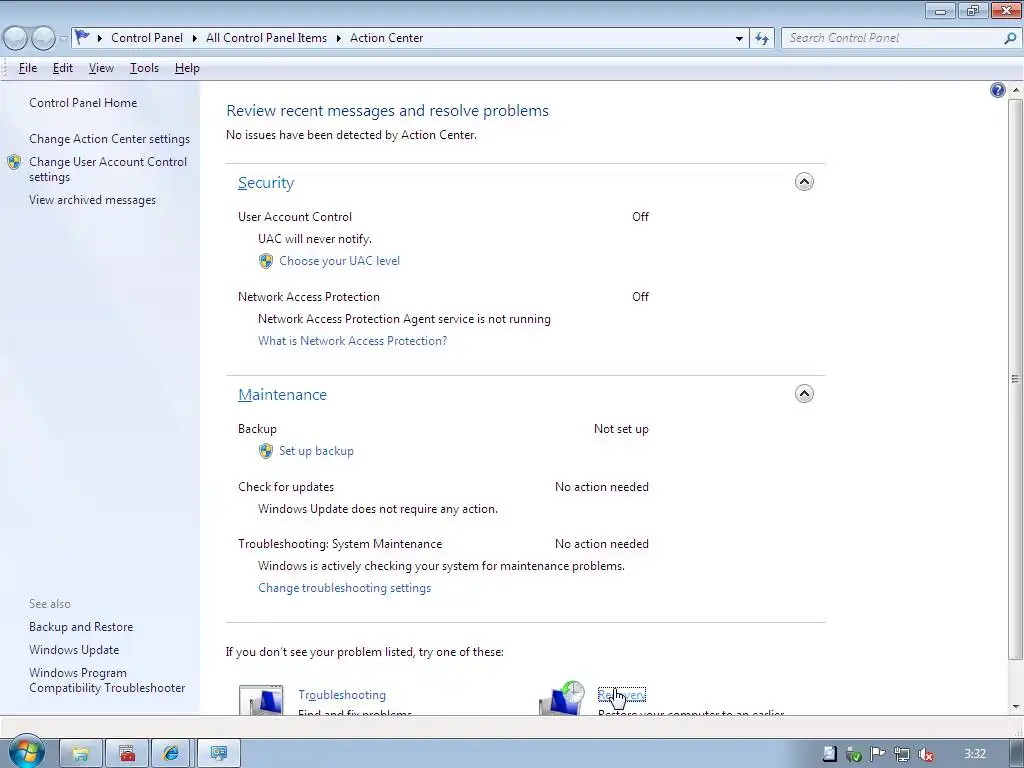Click the refresh button beside address bar
The height and width of the screenshot is (768, 1024).
[762, 39]
